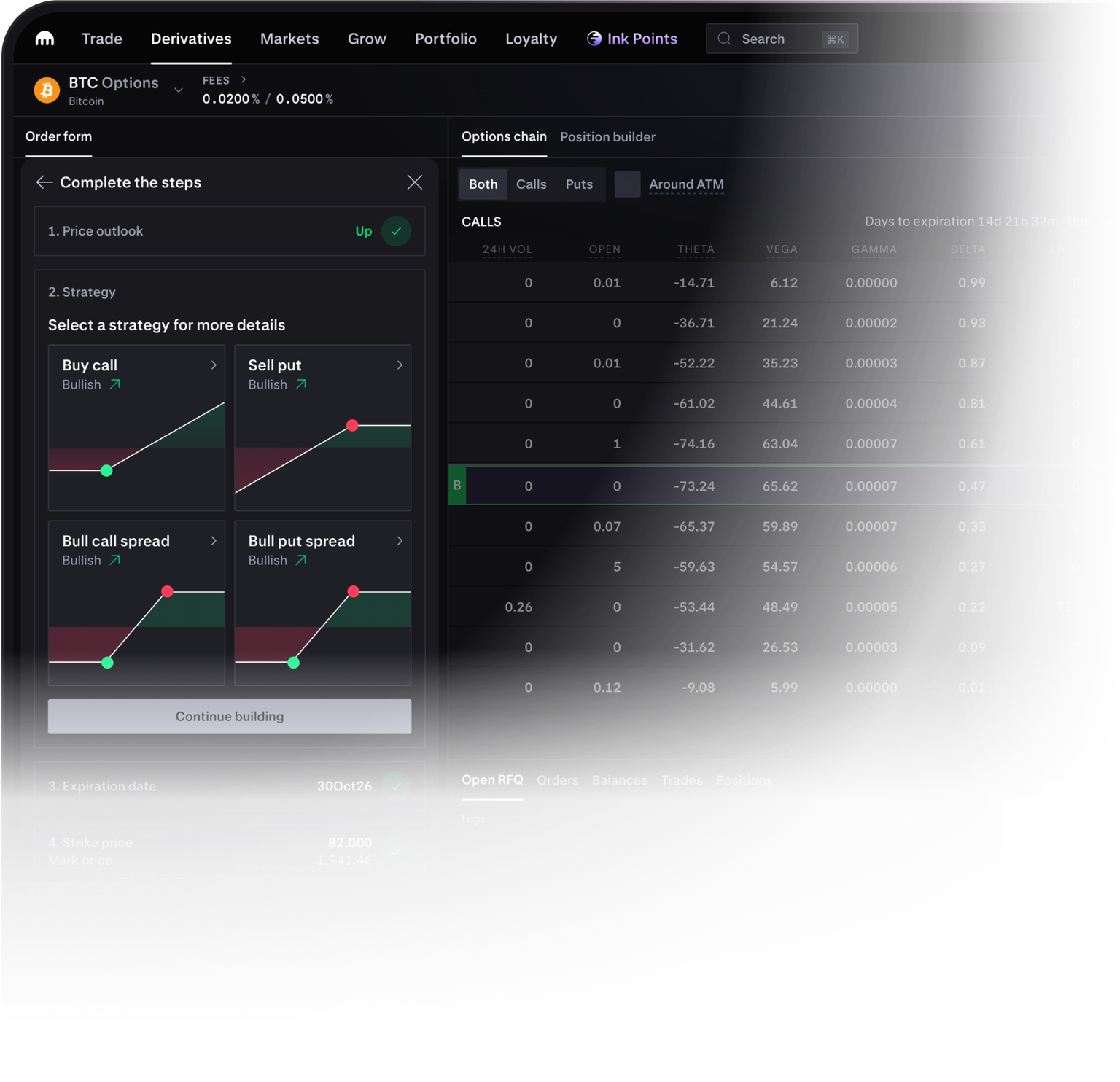
Task: Click the Price outlook green checkmark
Action: coord(396,231)
